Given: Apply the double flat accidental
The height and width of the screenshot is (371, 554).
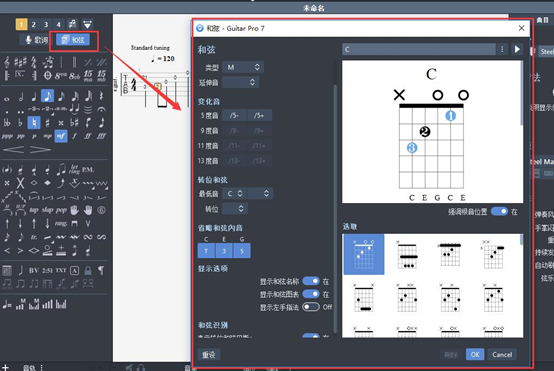Looking at the screenshot, I should click(x=7, y=123).
